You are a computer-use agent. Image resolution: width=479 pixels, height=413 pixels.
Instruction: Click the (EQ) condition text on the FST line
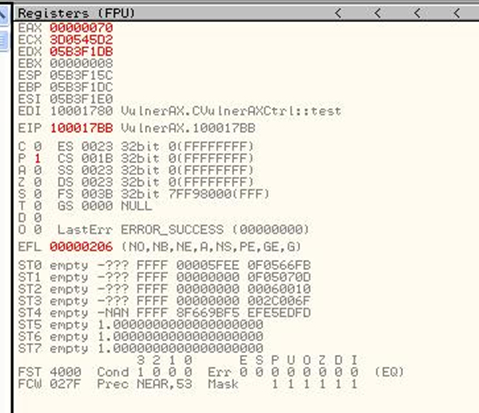[389, 372]
